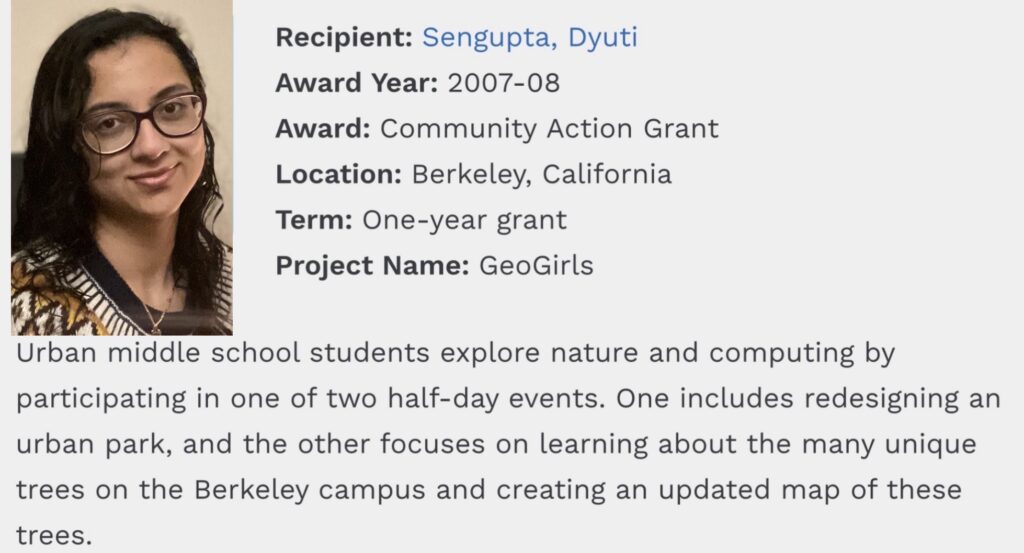Click the GeoGirls project name
The height and width of the screenshot is (553, 1024).
536,266
